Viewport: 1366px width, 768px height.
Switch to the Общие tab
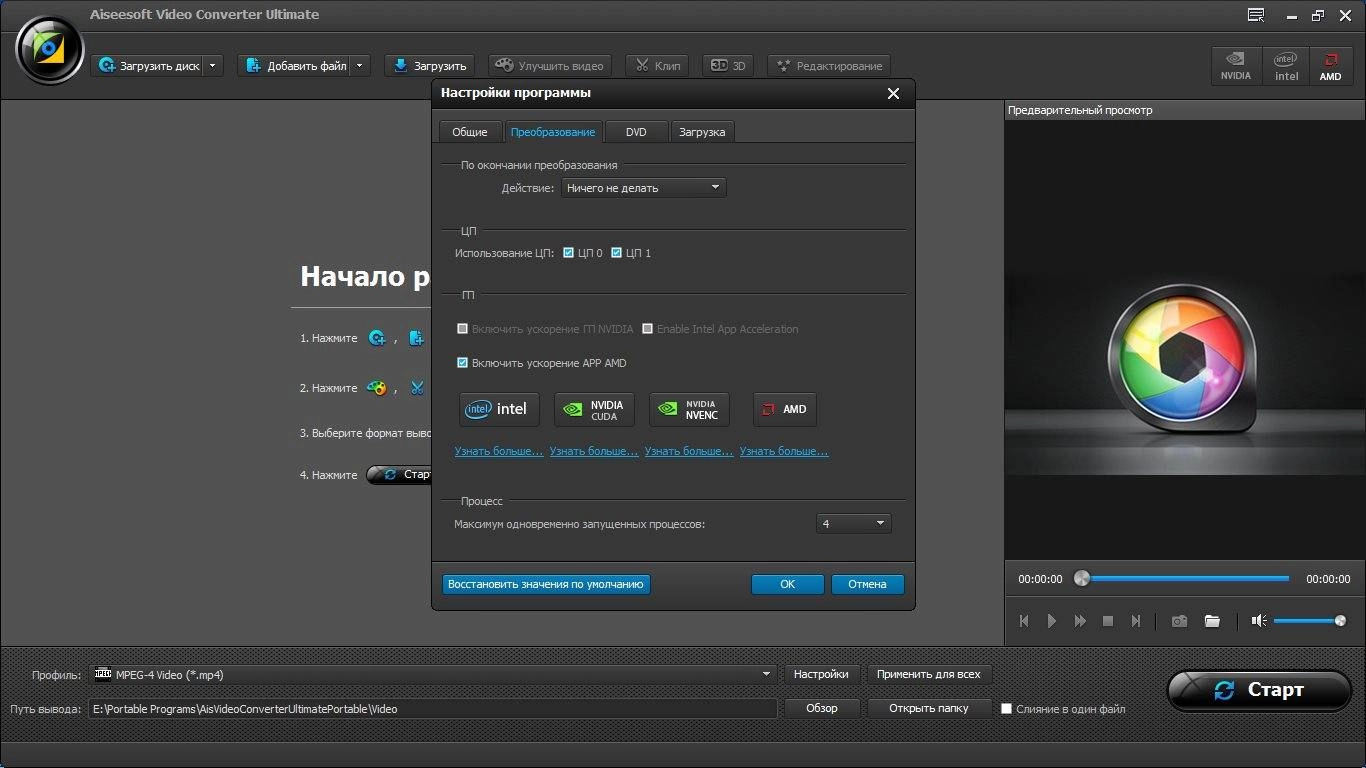coord(469,132)
